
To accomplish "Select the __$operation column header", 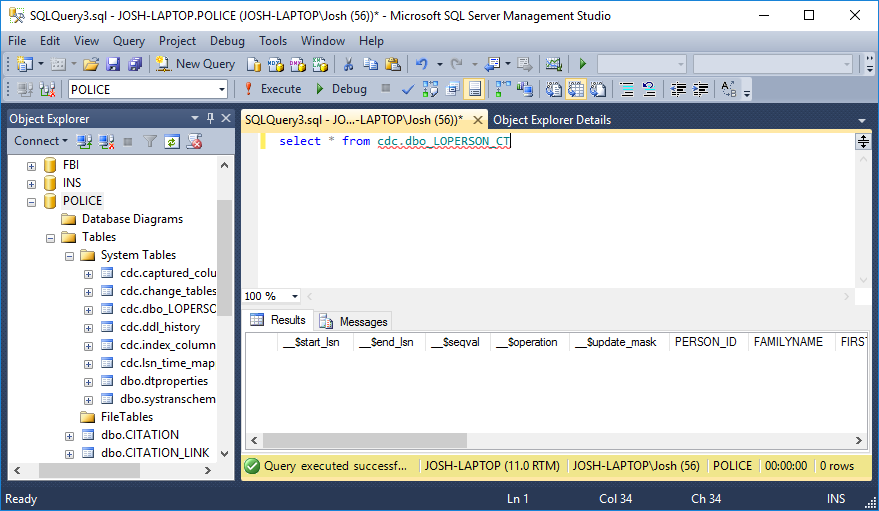I will pyautogui.click(x=529, y=342).
